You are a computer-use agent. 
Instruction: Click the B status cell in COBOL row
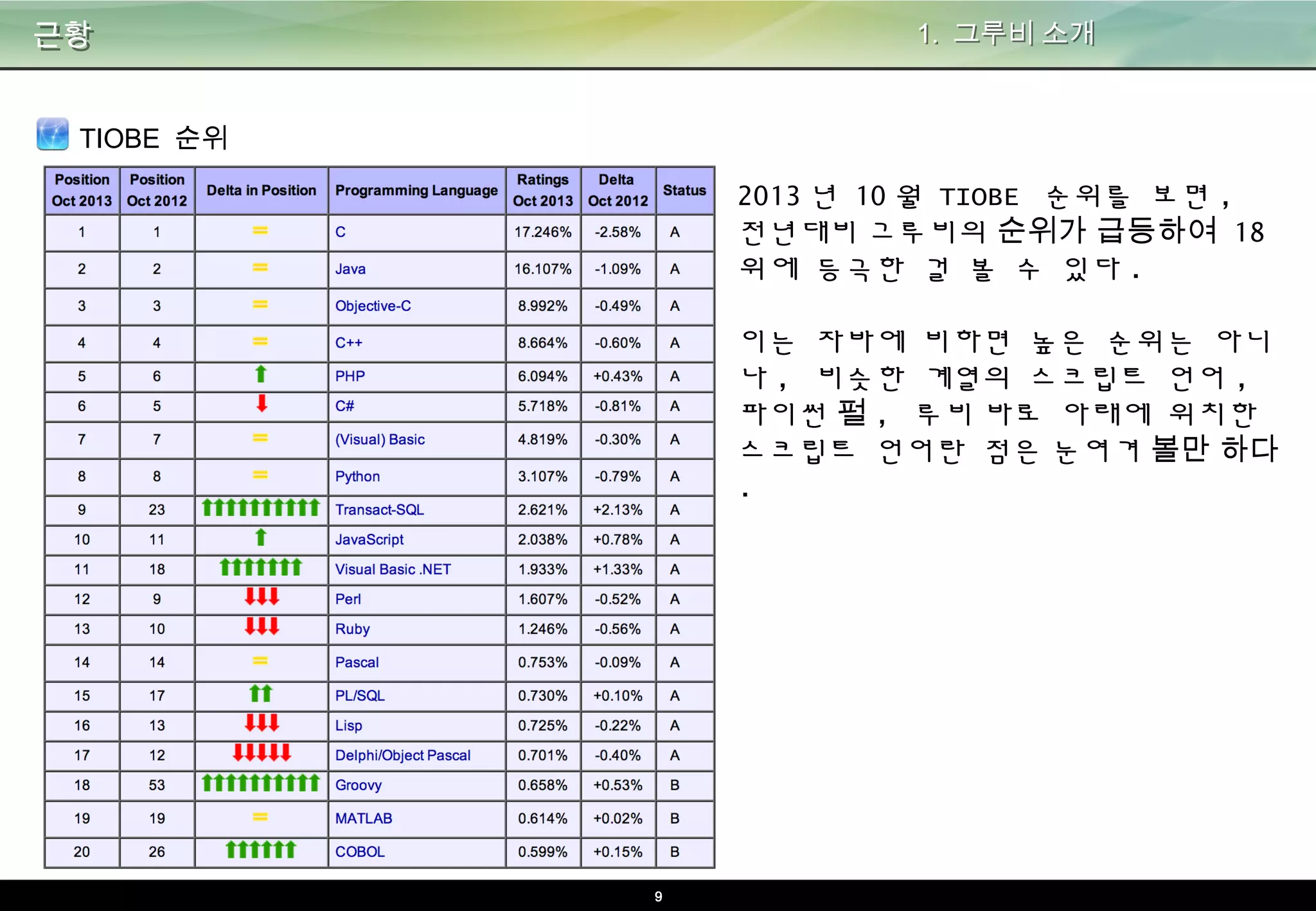tap(685, 852)
